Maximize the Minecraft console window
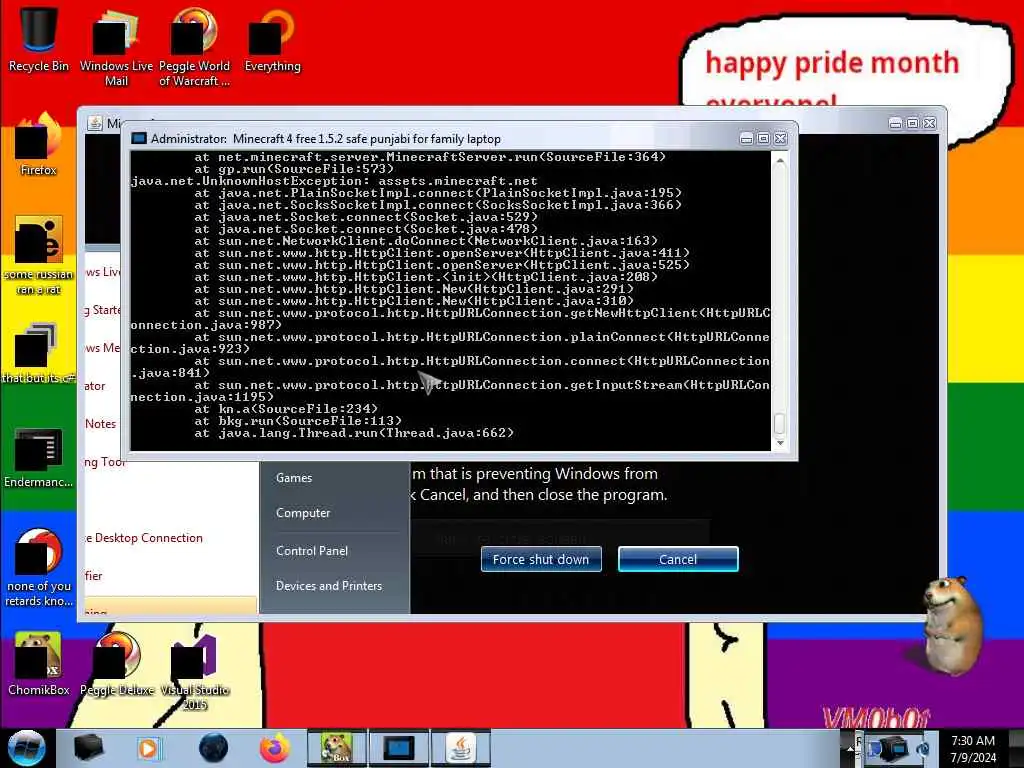 click(763, 138)
